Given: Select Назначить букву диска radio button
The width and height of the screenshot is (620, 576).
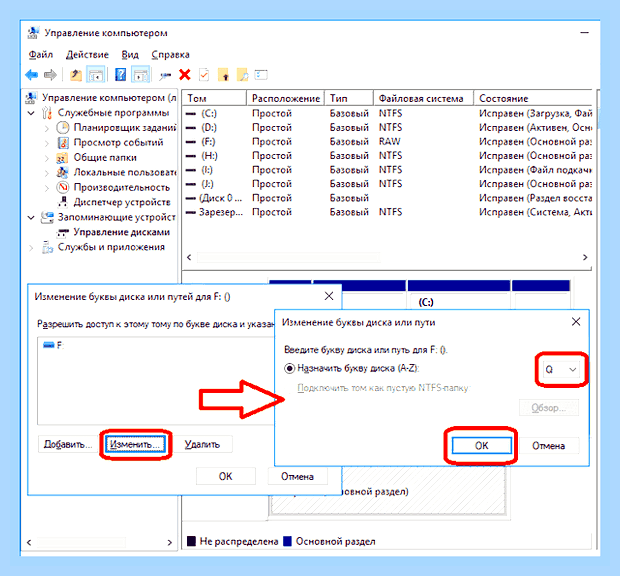Looking at the screenshot, I should click(x=289, y=368).
